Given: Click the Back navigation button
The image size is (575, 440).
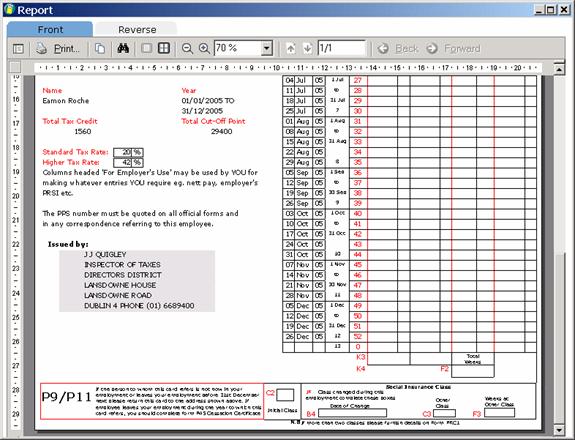Looking at the screenshot, I should pyautogui.click(x=398, y=48).
